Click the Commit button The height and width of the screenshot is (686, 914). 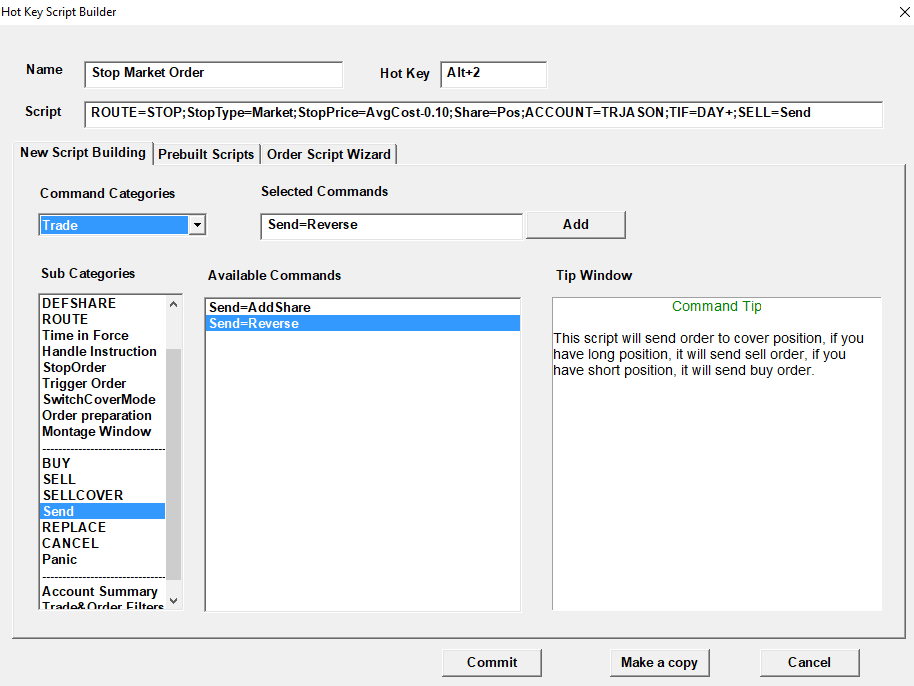pos(492,662)
